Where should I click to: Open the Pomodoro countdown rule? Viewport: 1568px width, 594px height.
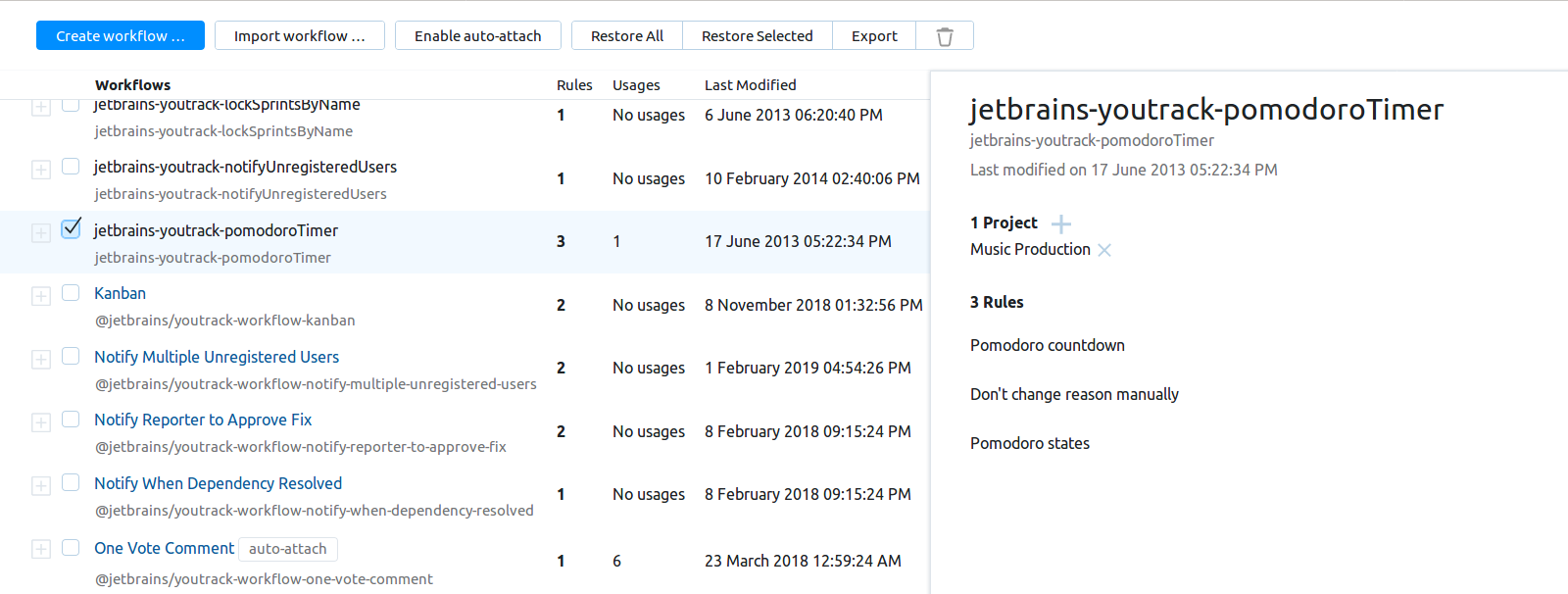(x=1048, y=345)
